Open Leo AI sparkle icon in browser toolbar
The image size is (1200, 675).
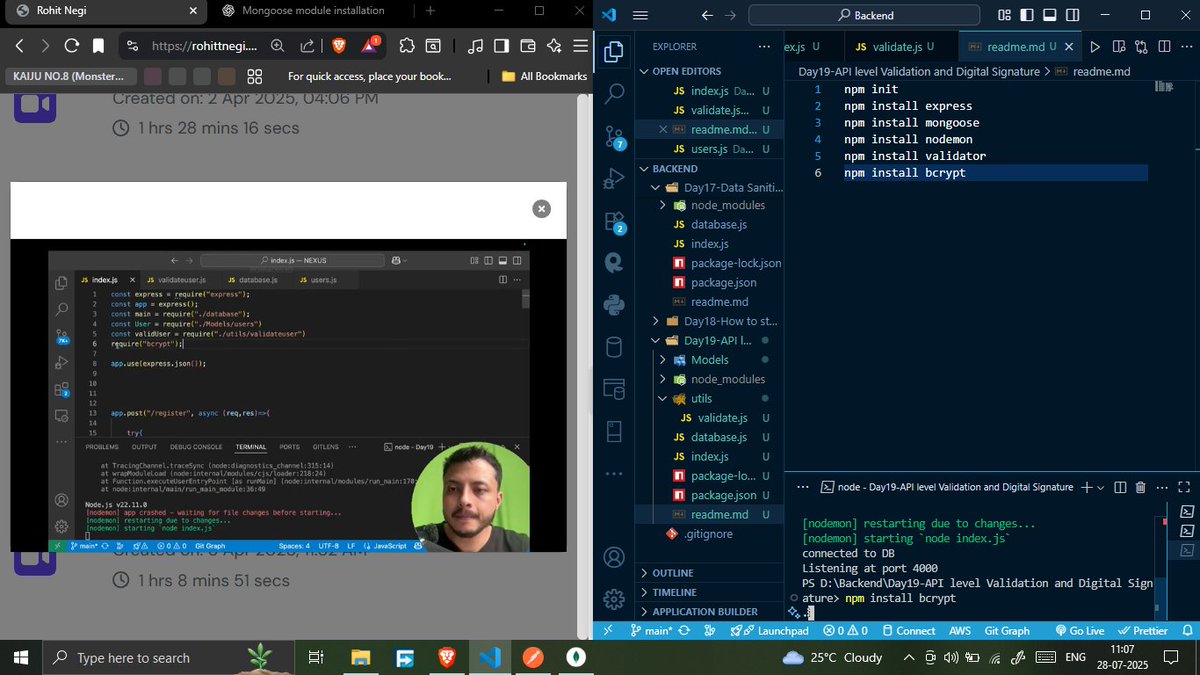pyautogui.click(x=554, y=46)
